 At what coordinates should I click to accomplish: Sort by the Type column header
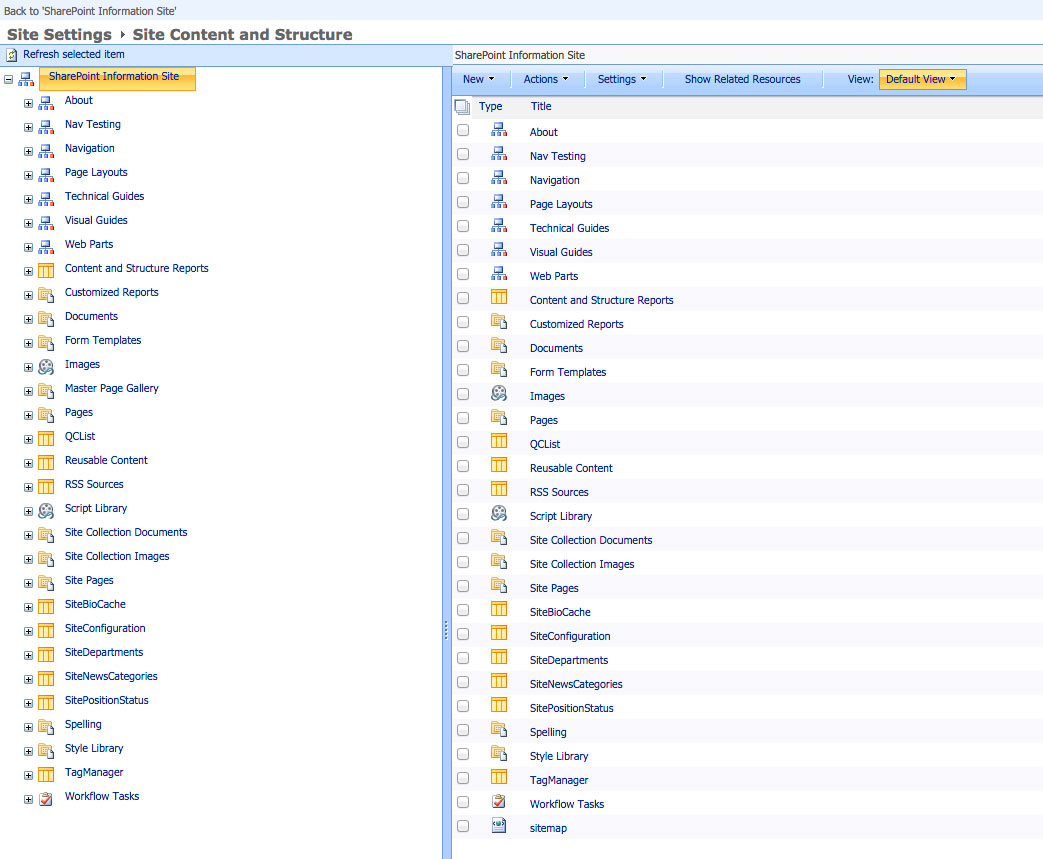490,106
